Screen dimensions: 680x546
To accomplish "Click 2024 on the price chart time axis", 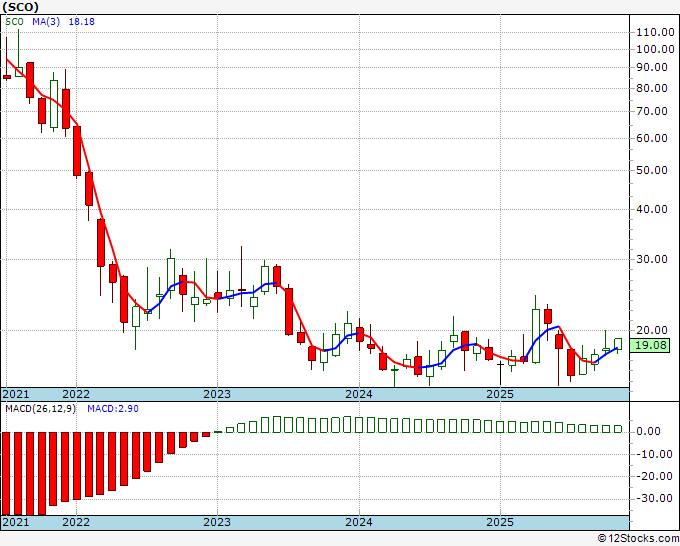I will (x=359, y=394).
